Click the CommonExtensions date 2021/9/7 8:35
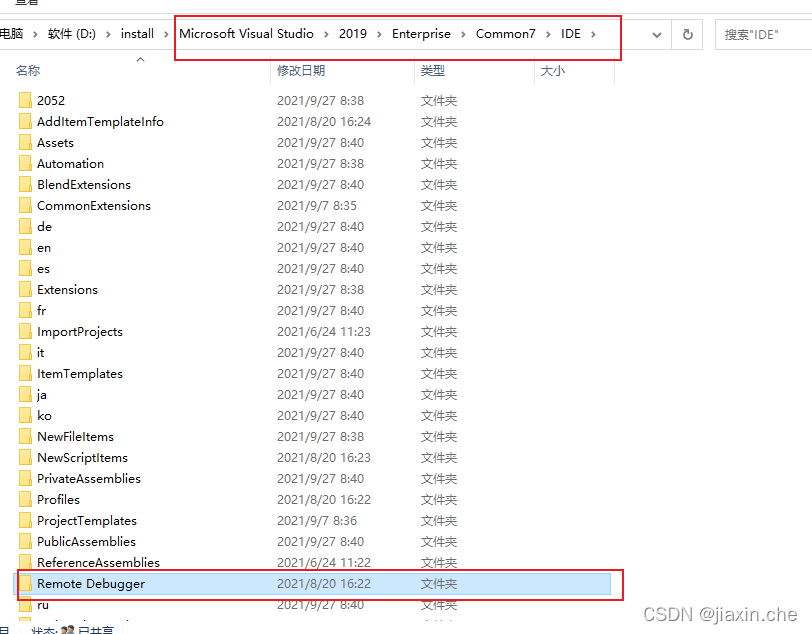Viewport: 812px width, 634px height. tap(317, 206)
